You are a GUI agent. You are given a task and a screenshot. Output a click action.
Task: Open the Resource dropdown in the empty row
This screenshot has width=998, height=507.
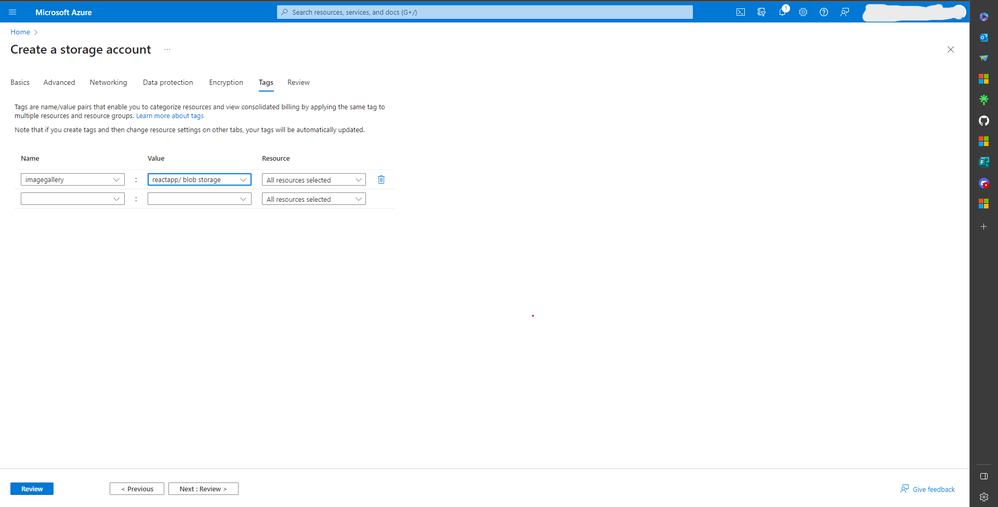pos(314,199)
